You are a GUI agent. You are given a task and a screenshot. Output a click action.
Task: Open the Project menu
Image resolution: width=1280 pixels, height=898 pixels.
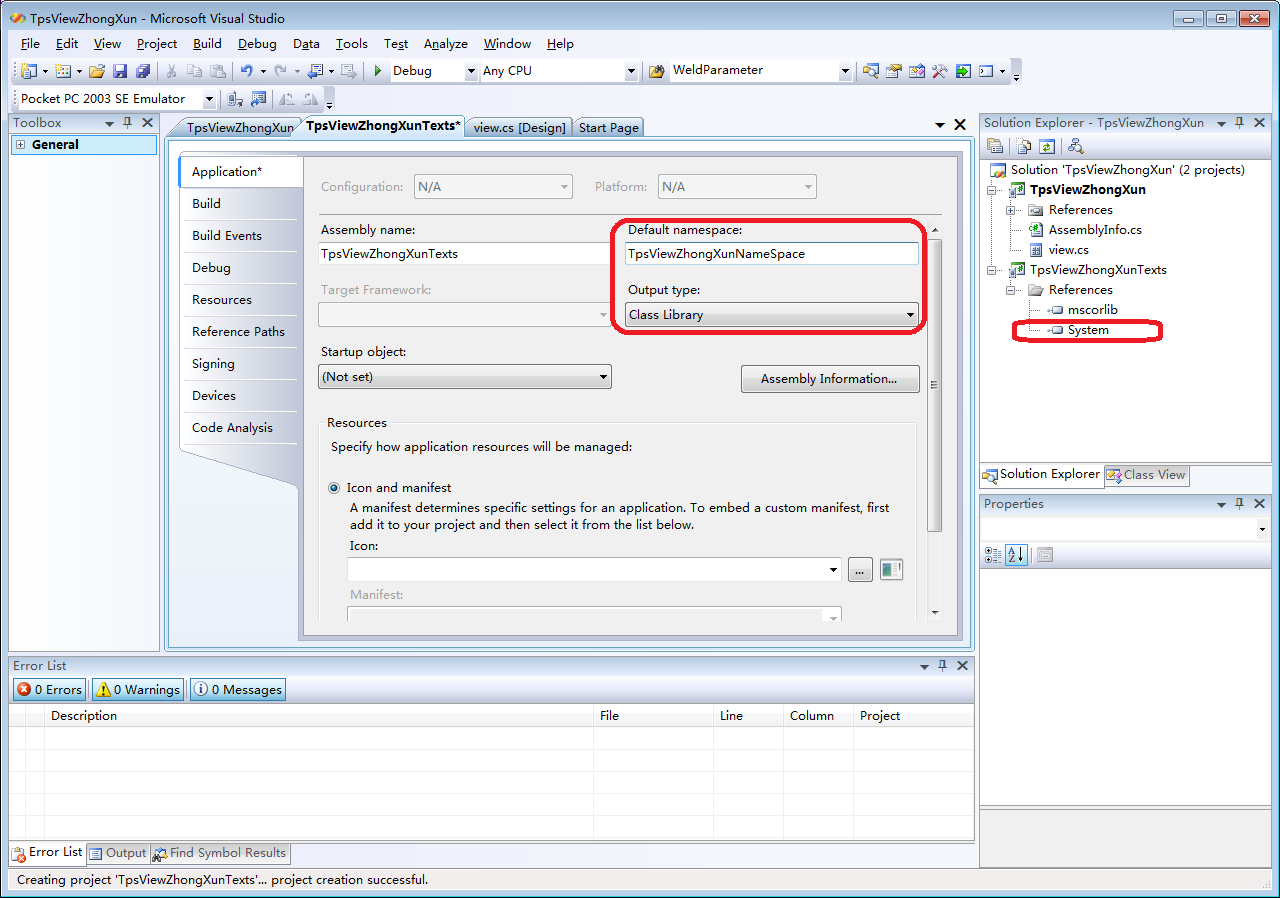pos(157,44)
